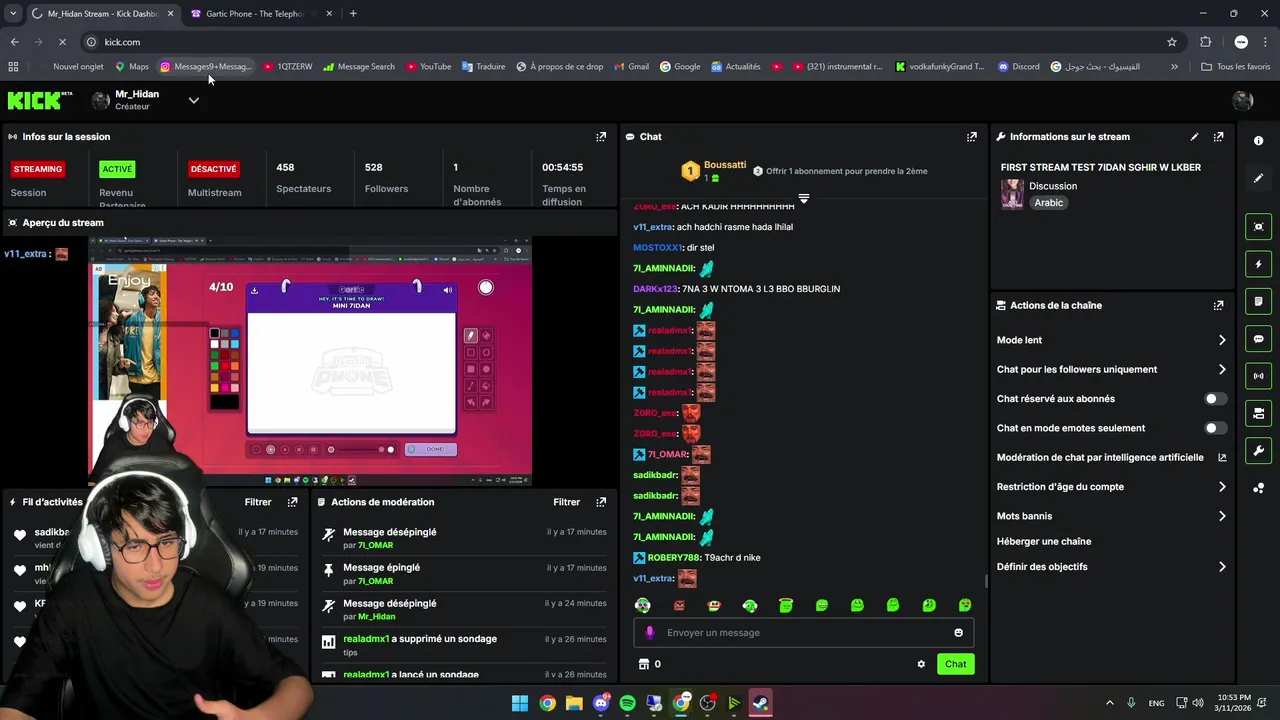Open Filtrer in Fil d'activités
Image resolution: width=1280 pixels, height=720 pixels.
[258, 502]
